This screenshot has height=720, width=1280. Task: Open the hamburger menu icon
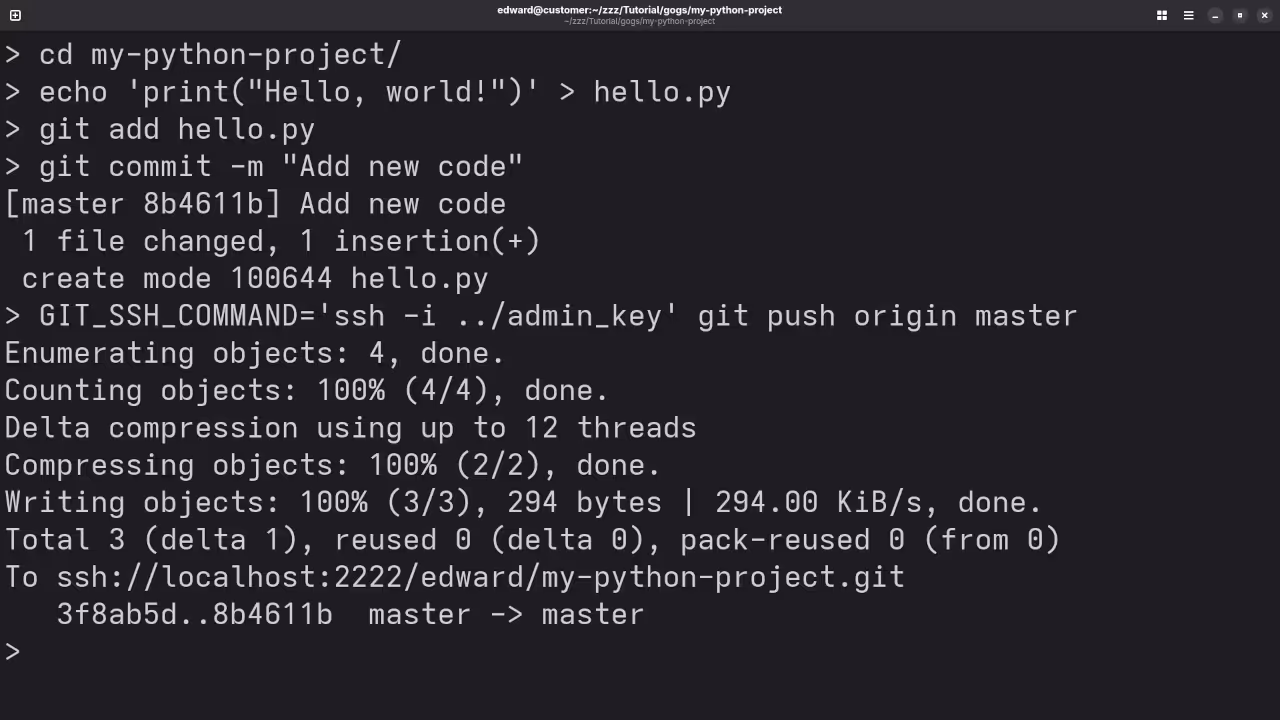pos(1188,15)
